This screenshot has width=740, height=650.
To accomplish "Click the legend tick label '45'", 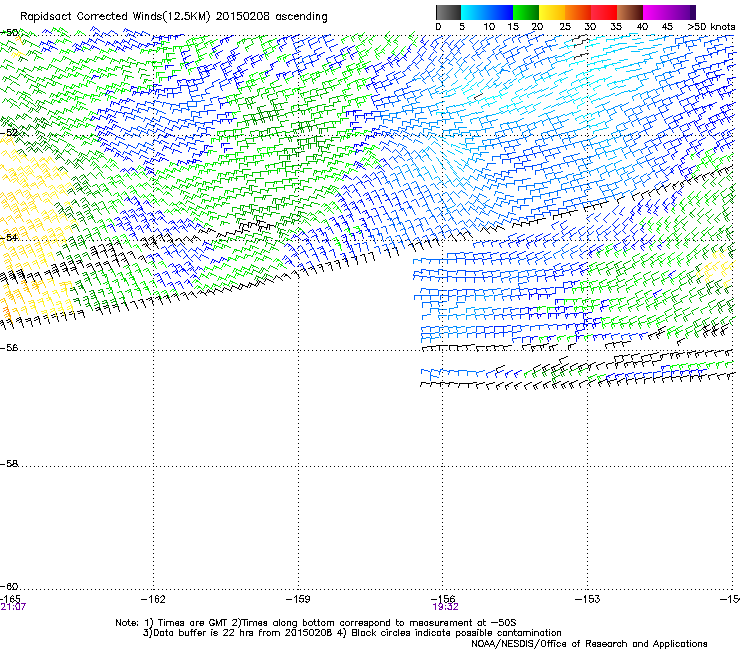I will coord(667,27).
